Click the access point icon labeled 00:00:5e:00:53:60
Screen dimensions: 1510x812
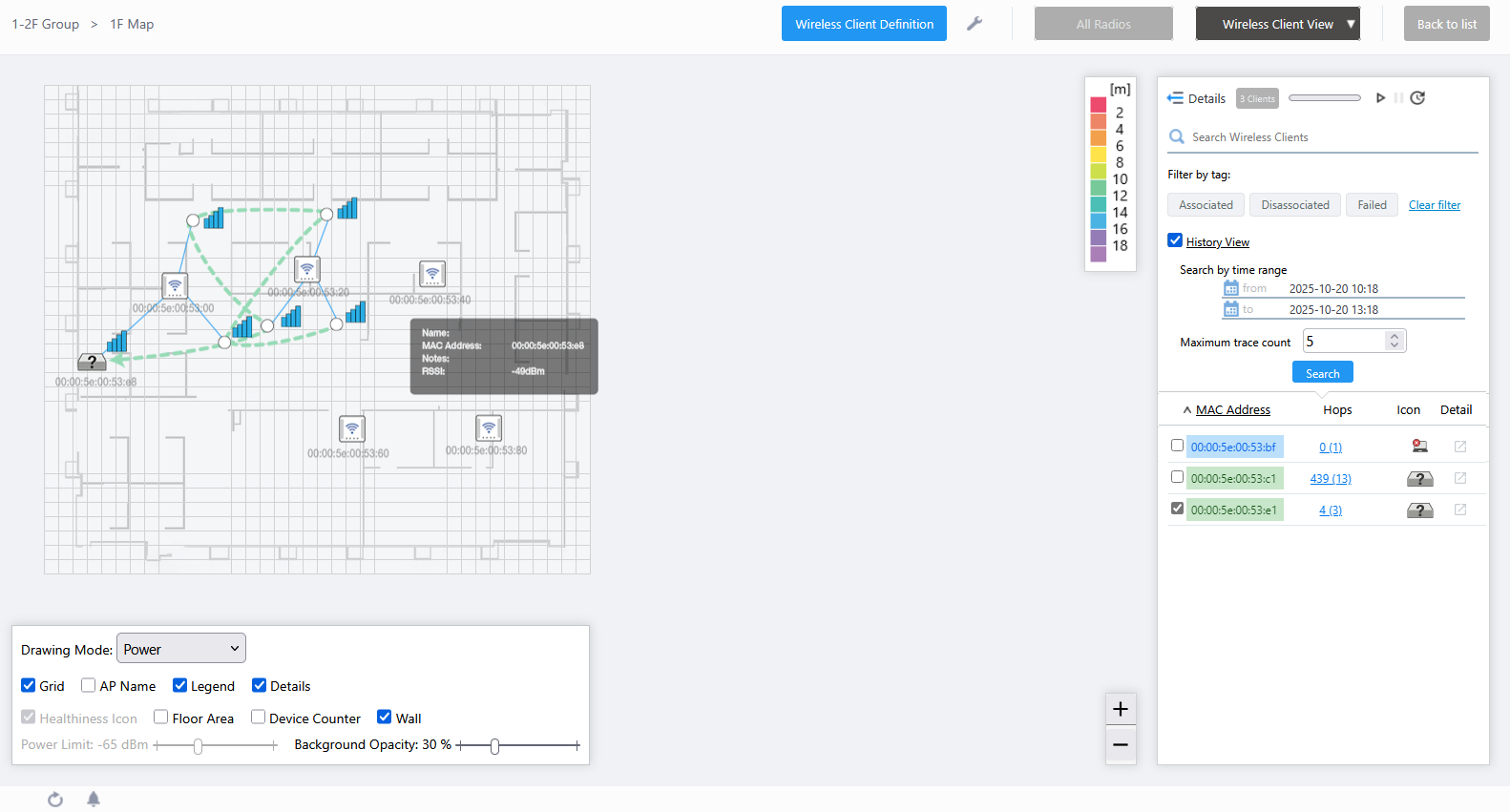tap(352, 428)
